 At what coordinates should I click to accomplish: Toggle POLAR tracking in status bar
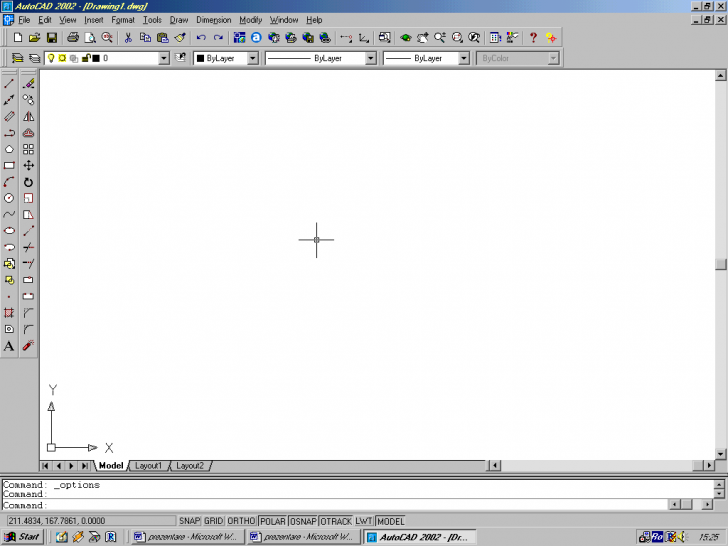pyautogui.click(x=273, y=521)
